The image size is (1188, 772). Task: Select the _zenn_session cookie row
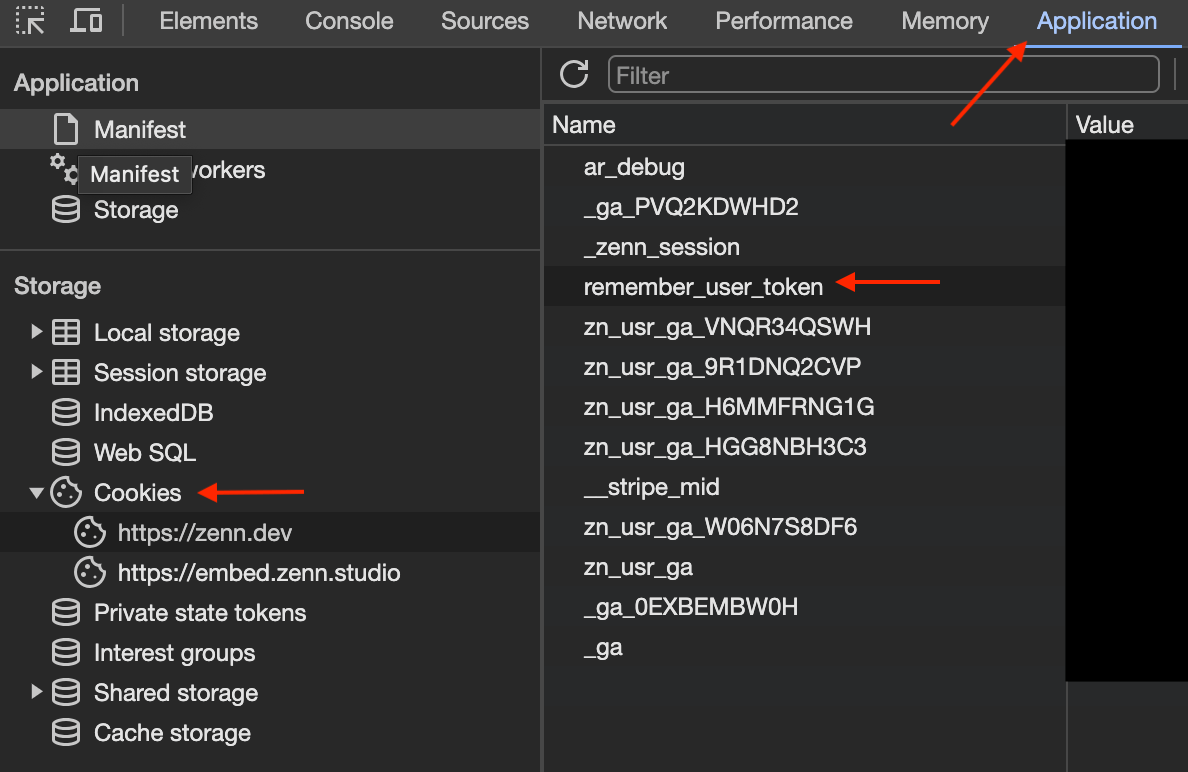tap(661, 247)
